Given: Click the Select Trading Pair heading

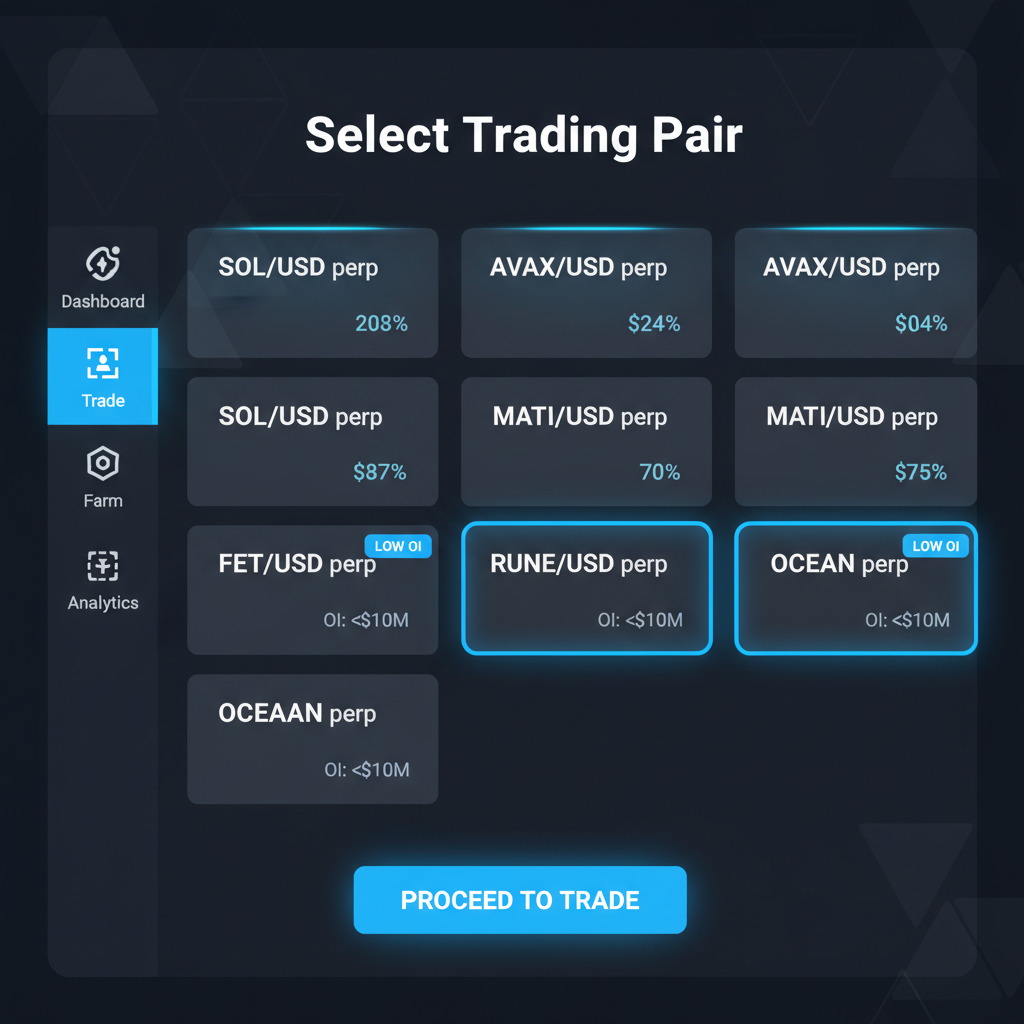Looking at the screenshot, I should pos(524,134).
